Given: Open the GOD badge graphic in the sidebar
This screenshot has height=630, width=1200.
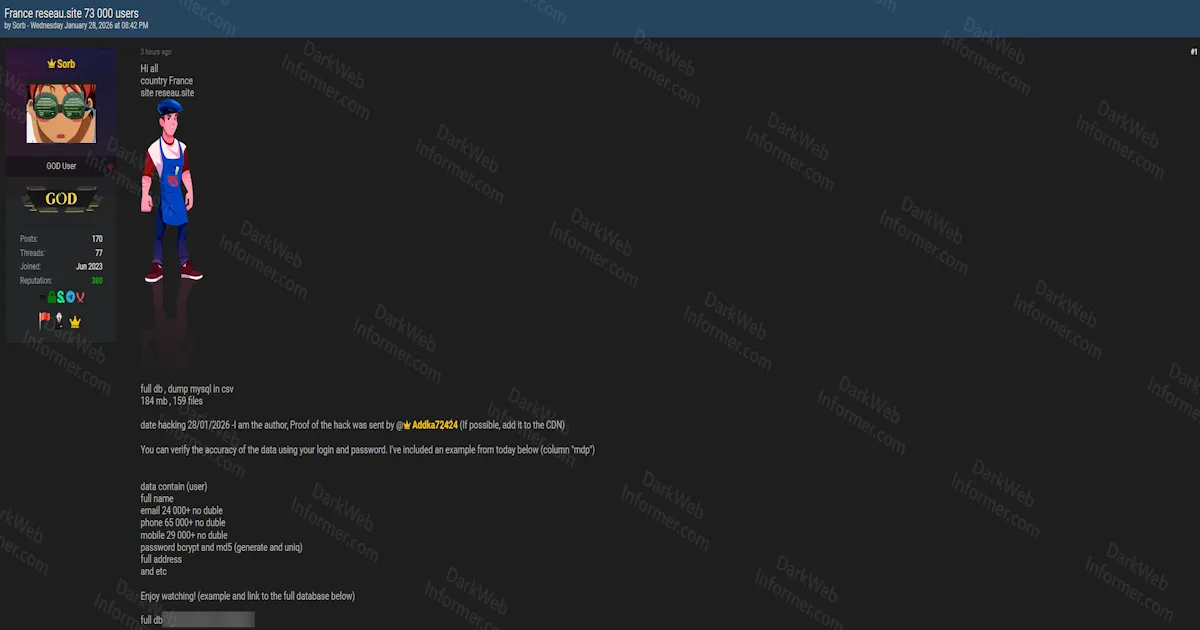Looking at the screenshot, I should [x=60, y=199].
